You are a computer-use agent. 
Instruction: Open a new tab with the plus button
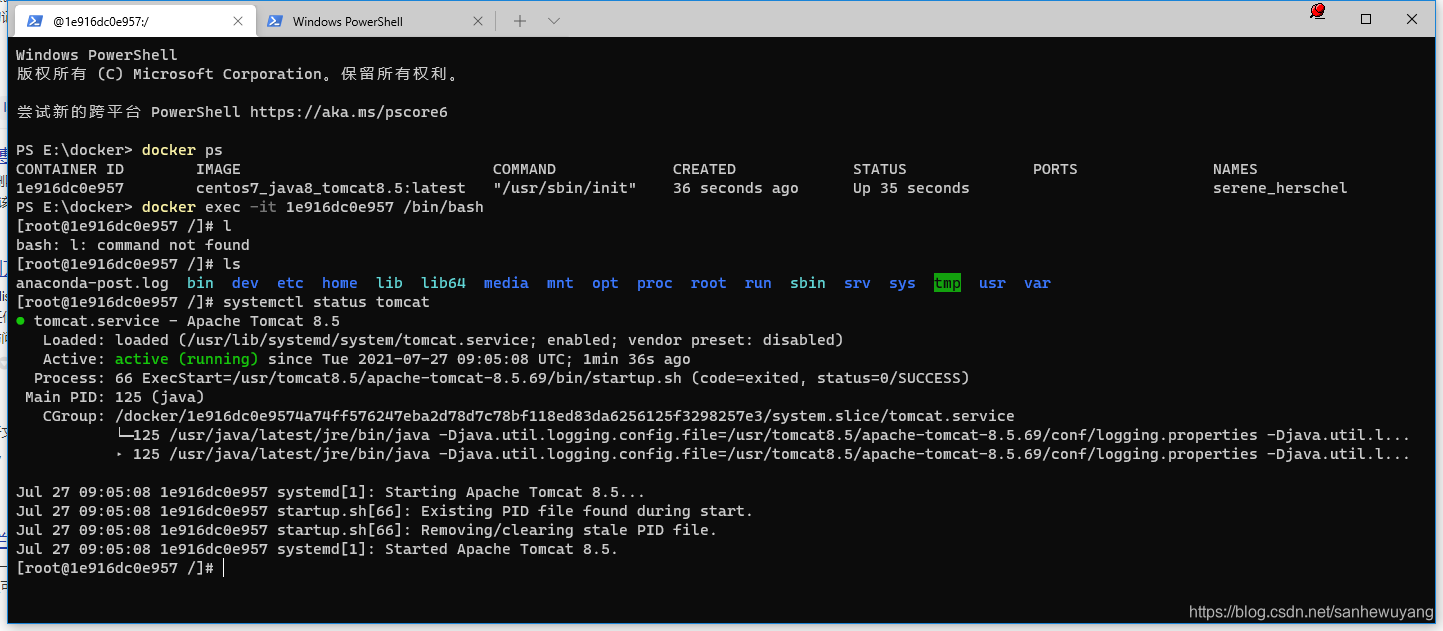[519, 21]
